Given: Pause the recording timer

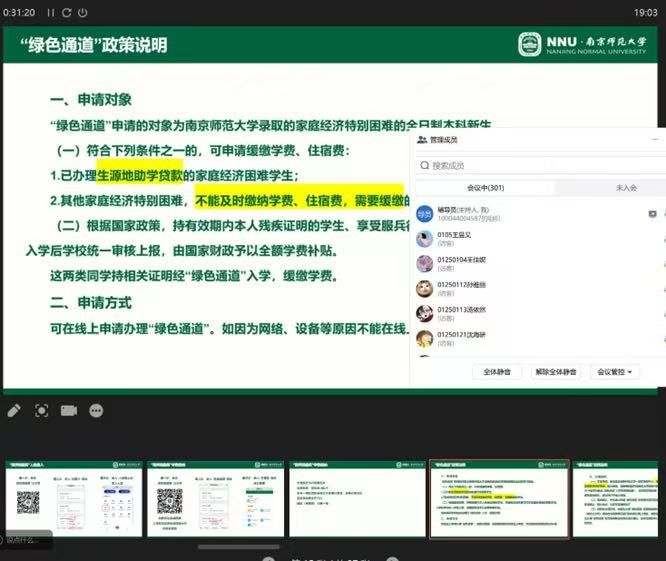Looking at the screenshot, I should click(x=50, y=12).
